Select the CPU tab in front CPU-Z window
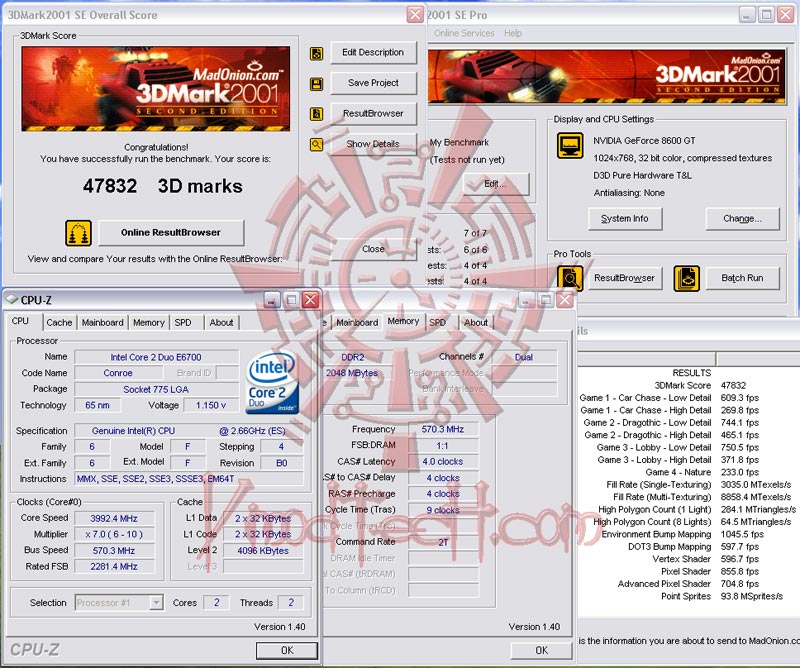800x668 pixels. pos(20,321)
